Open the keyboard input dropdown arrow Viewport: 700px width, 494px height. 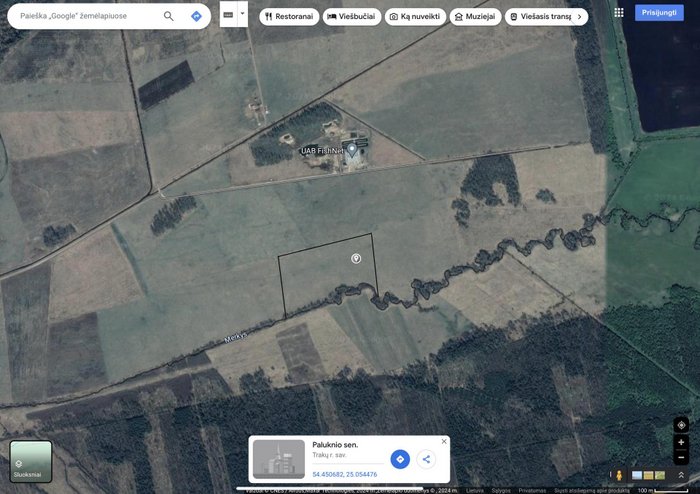point(242,14)
